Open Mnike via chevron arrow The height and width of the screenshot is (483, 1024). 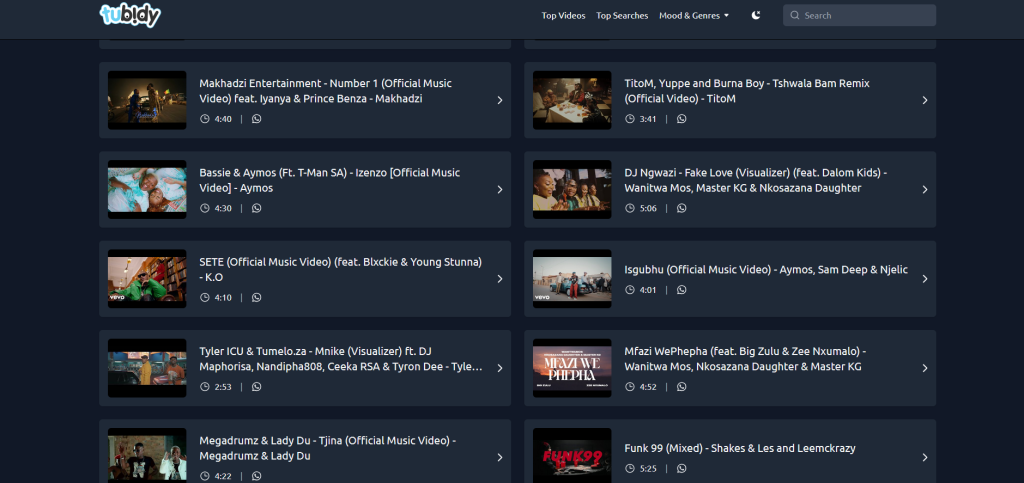pos(500,368)
